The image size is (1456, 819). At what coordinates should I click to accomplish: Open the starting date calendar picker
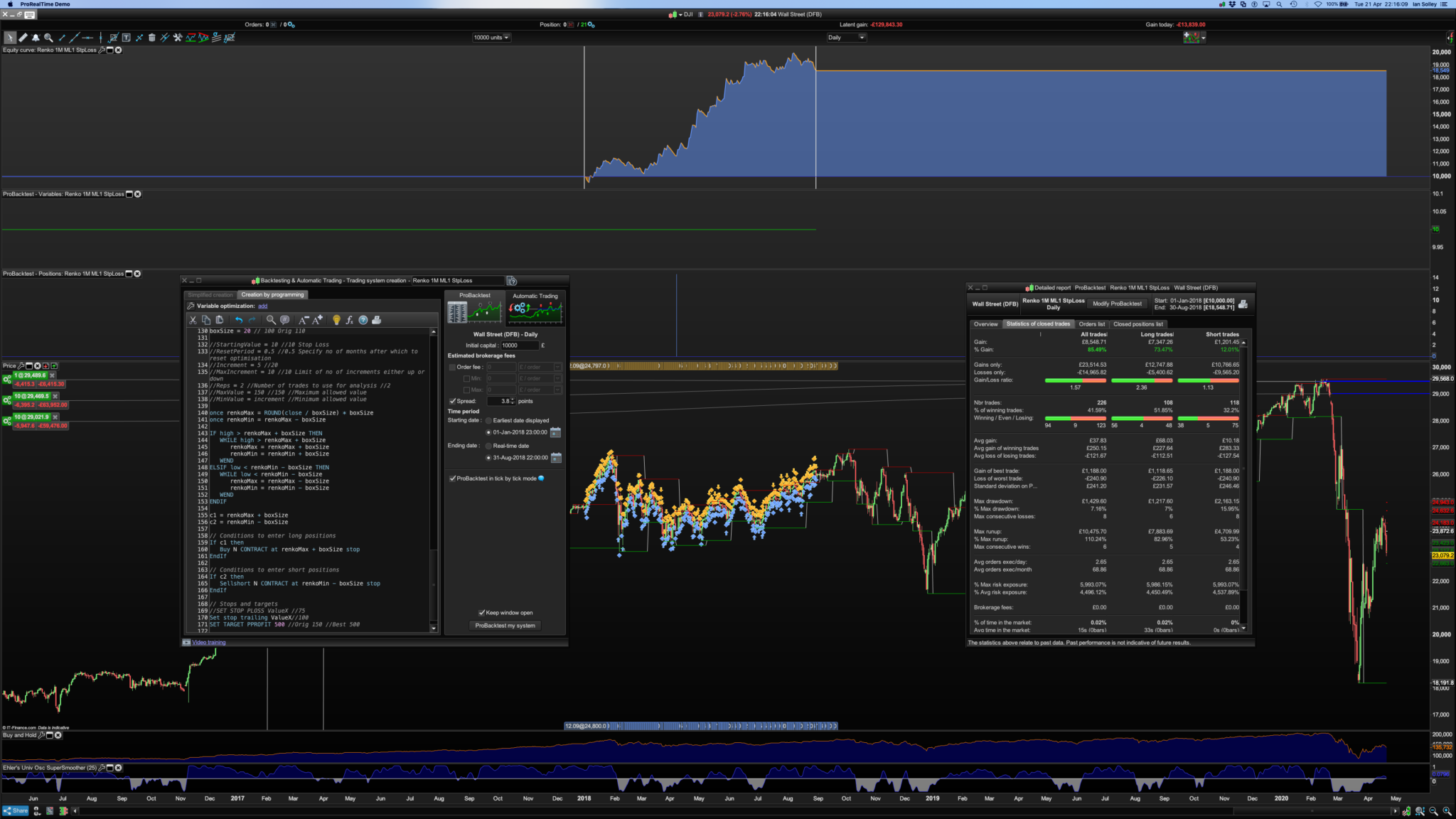coord(556,432)
